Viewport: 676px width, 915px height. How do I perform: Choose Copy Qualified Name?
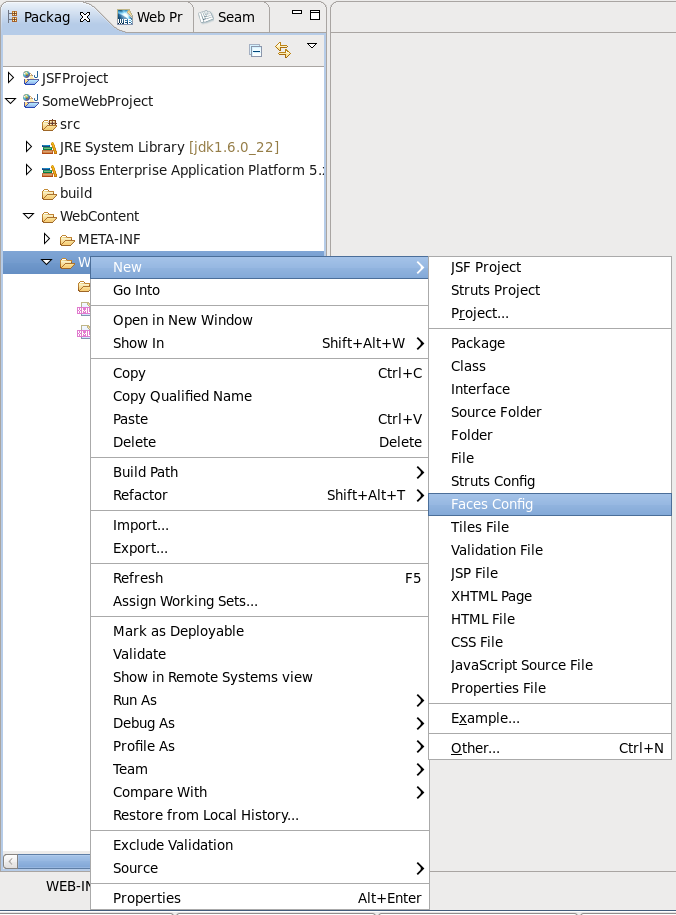click(260, 396)
